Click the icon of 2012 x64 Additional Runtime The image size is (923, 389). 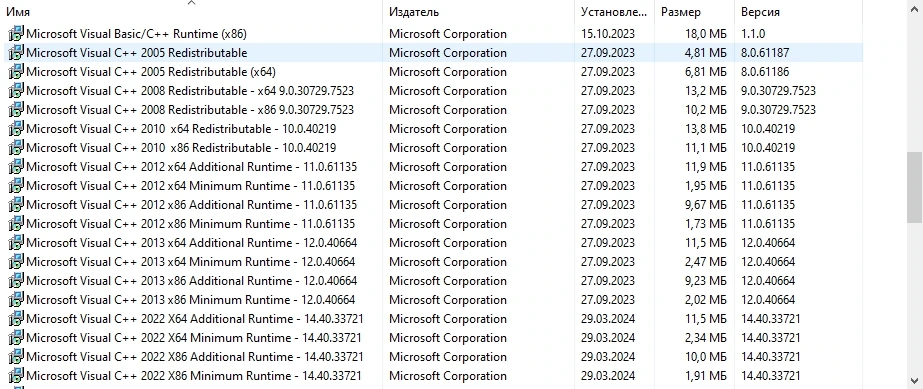[16, 167]
